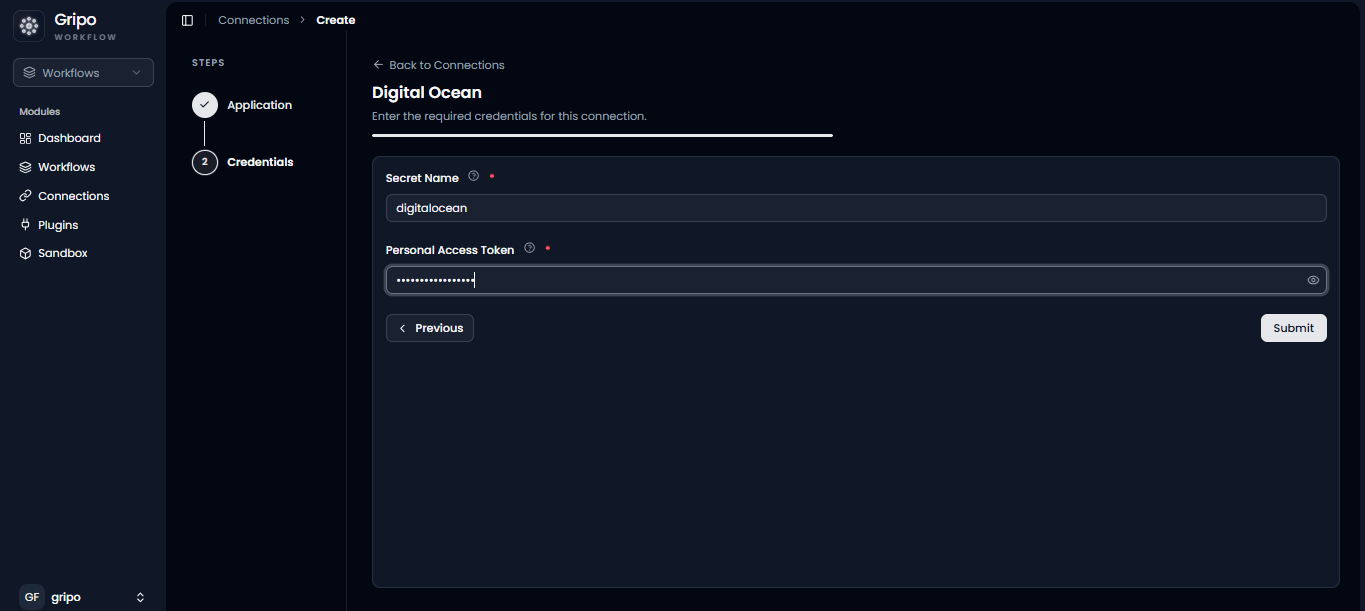This screenshot has height=611, width=1365.
Task: Expand the gripo account switcher
Action: pos(140,597)
